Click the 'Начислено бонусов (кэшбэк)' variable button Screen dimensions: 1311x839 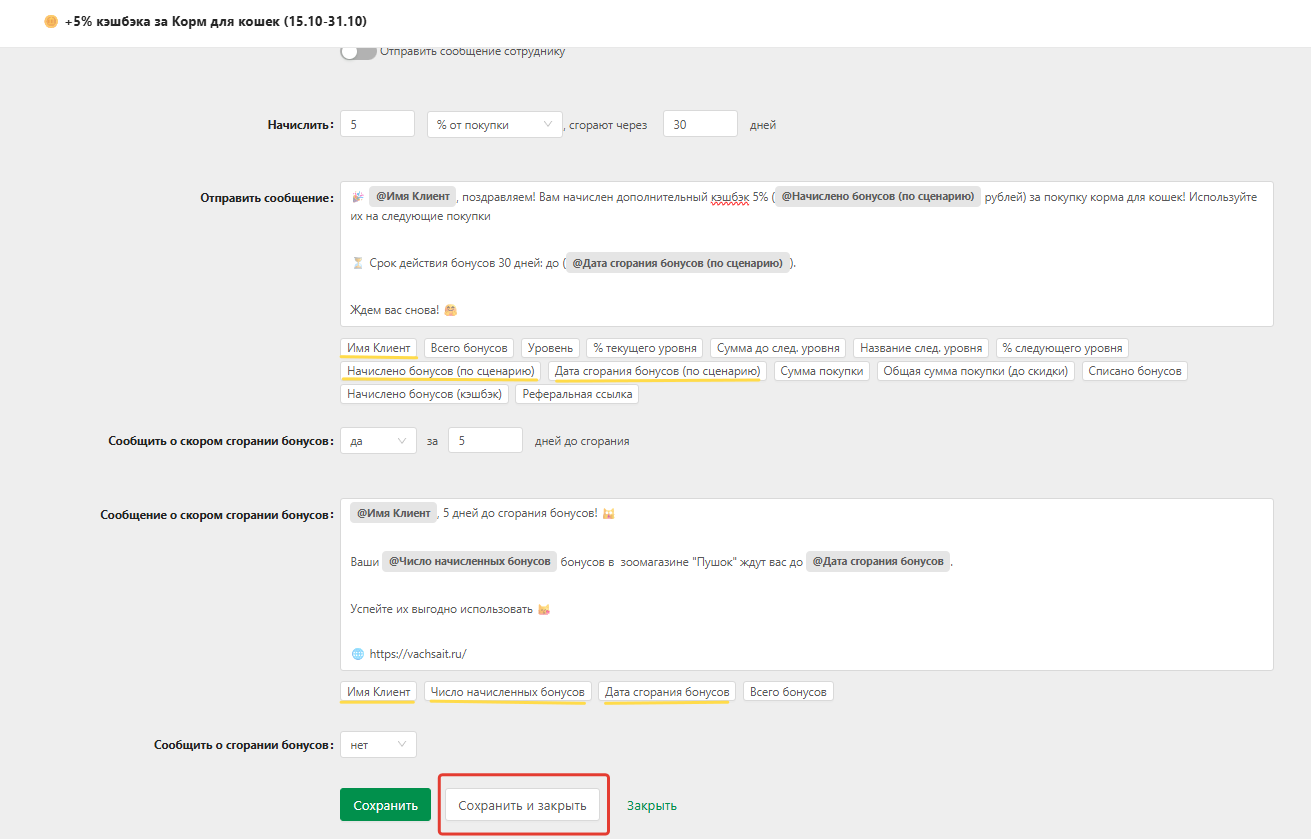[x=424, y=394]
